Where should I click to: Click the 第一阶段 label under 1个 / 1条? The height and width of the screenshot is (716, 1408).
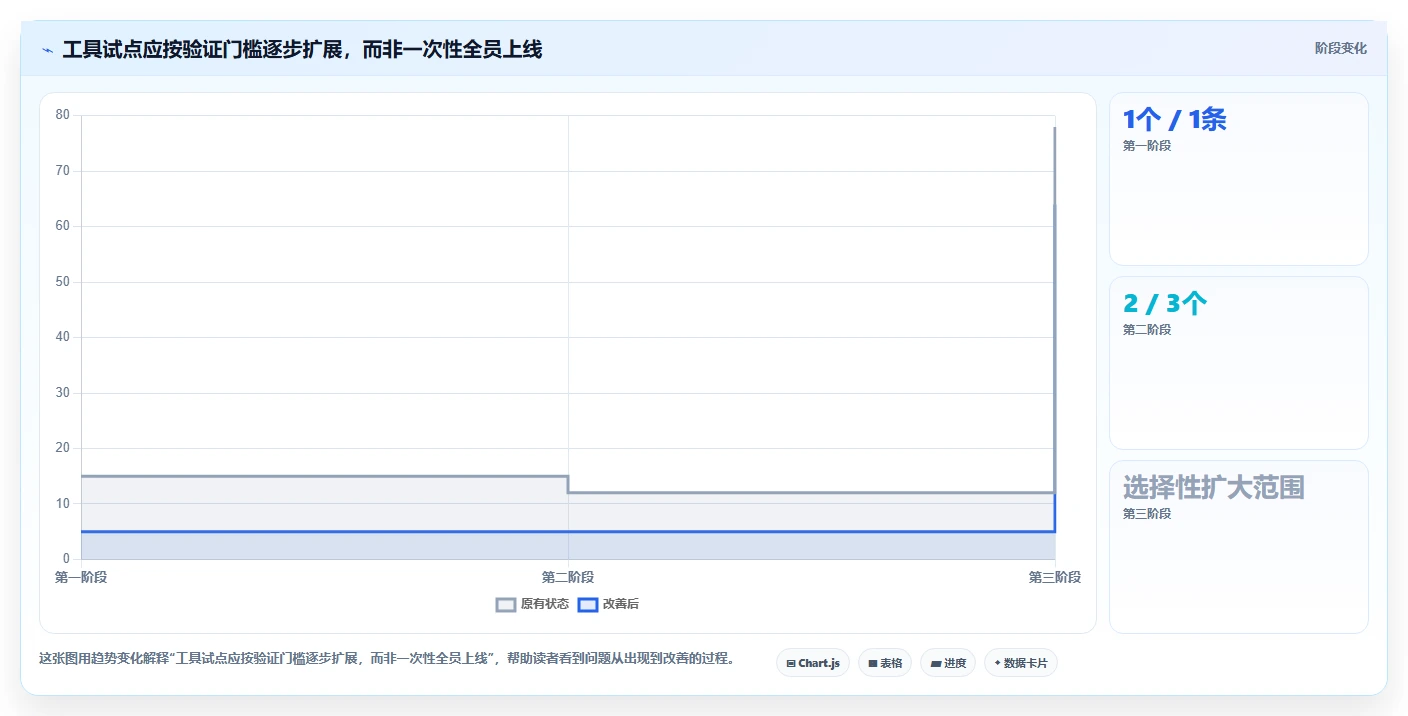click(x=1147, y=146)
